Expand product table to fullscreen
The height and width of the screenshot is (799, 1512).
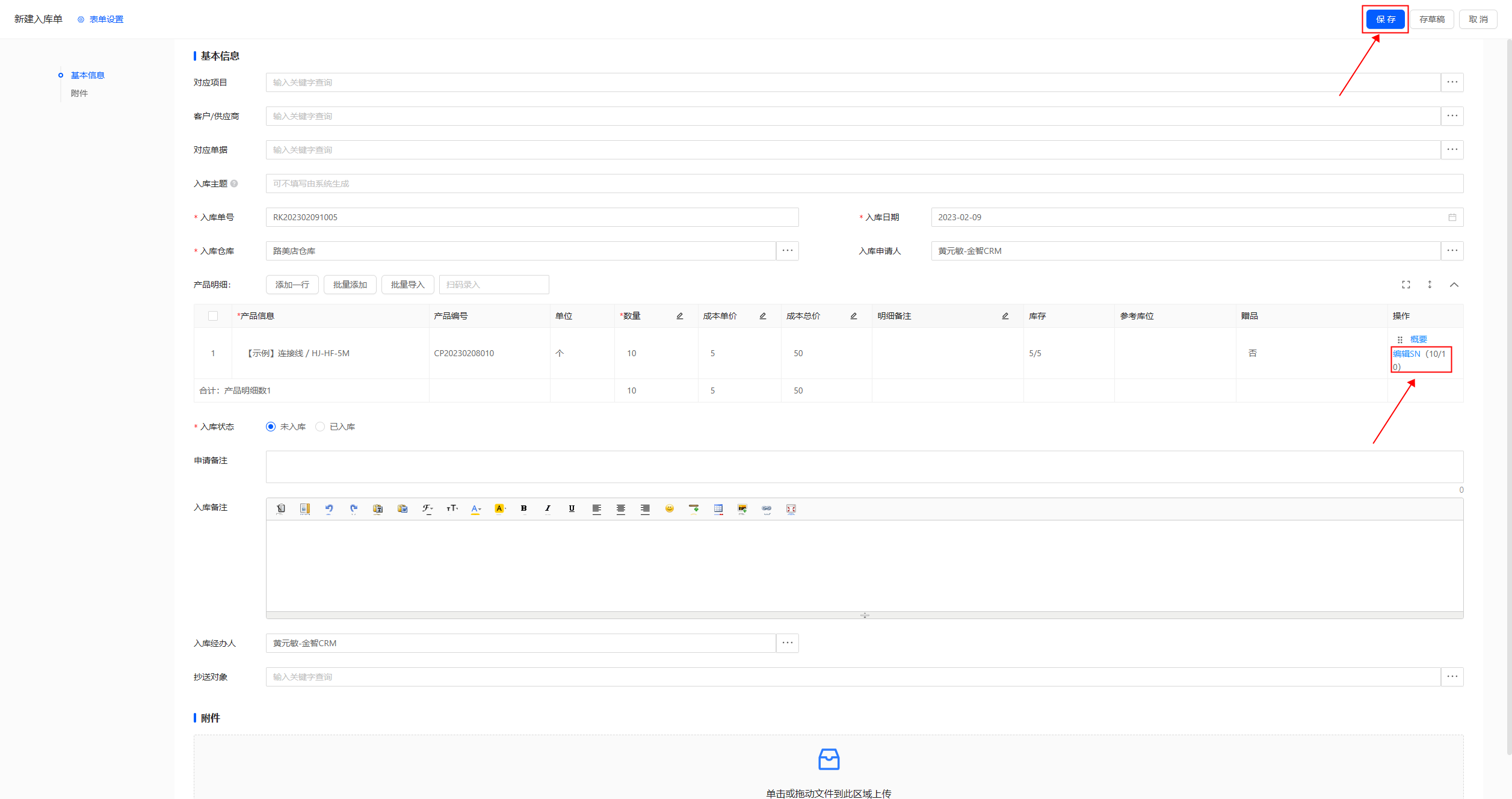[x=1406, y=285]
